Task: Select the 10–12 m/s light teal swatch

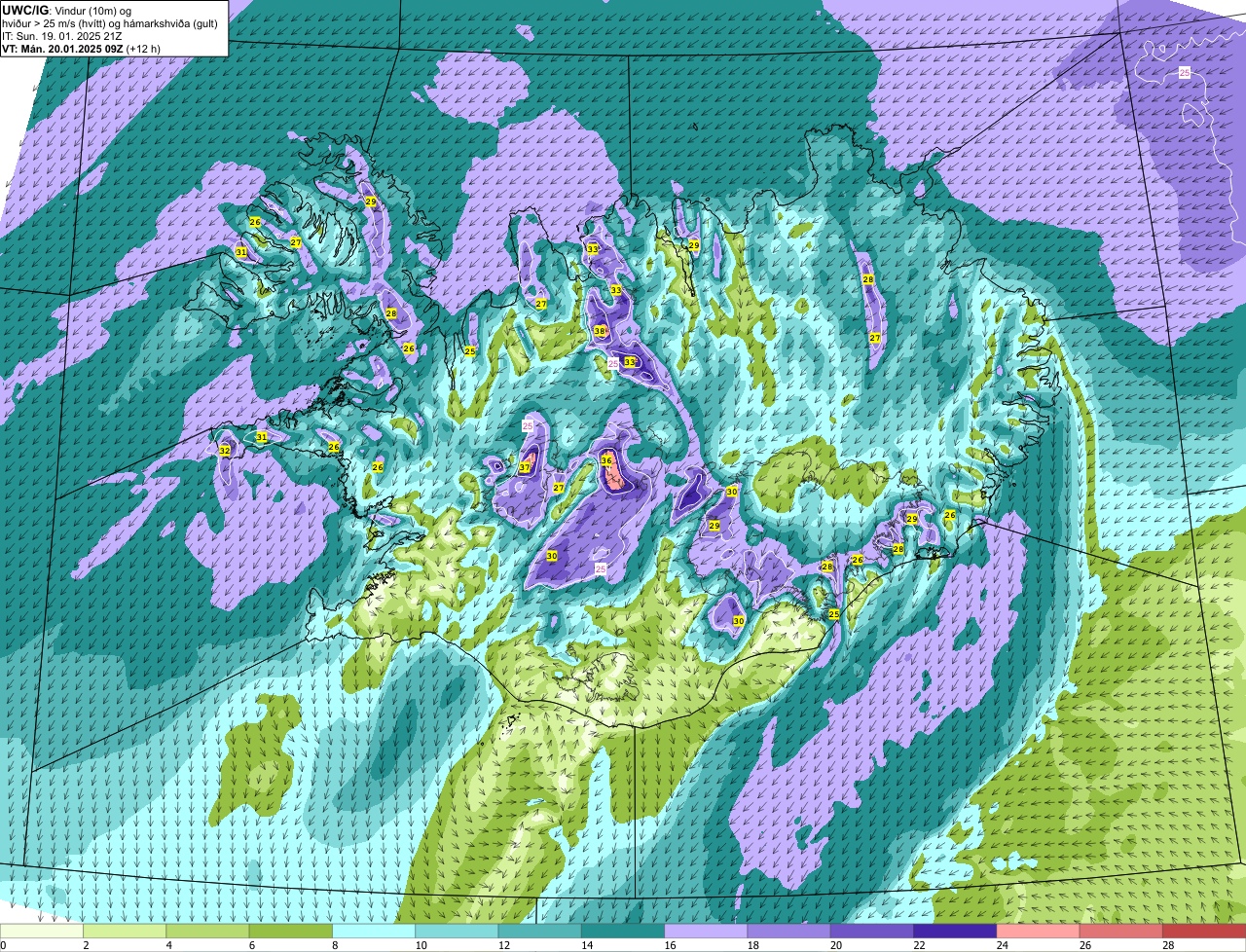Action: click(x=458, y=931)
